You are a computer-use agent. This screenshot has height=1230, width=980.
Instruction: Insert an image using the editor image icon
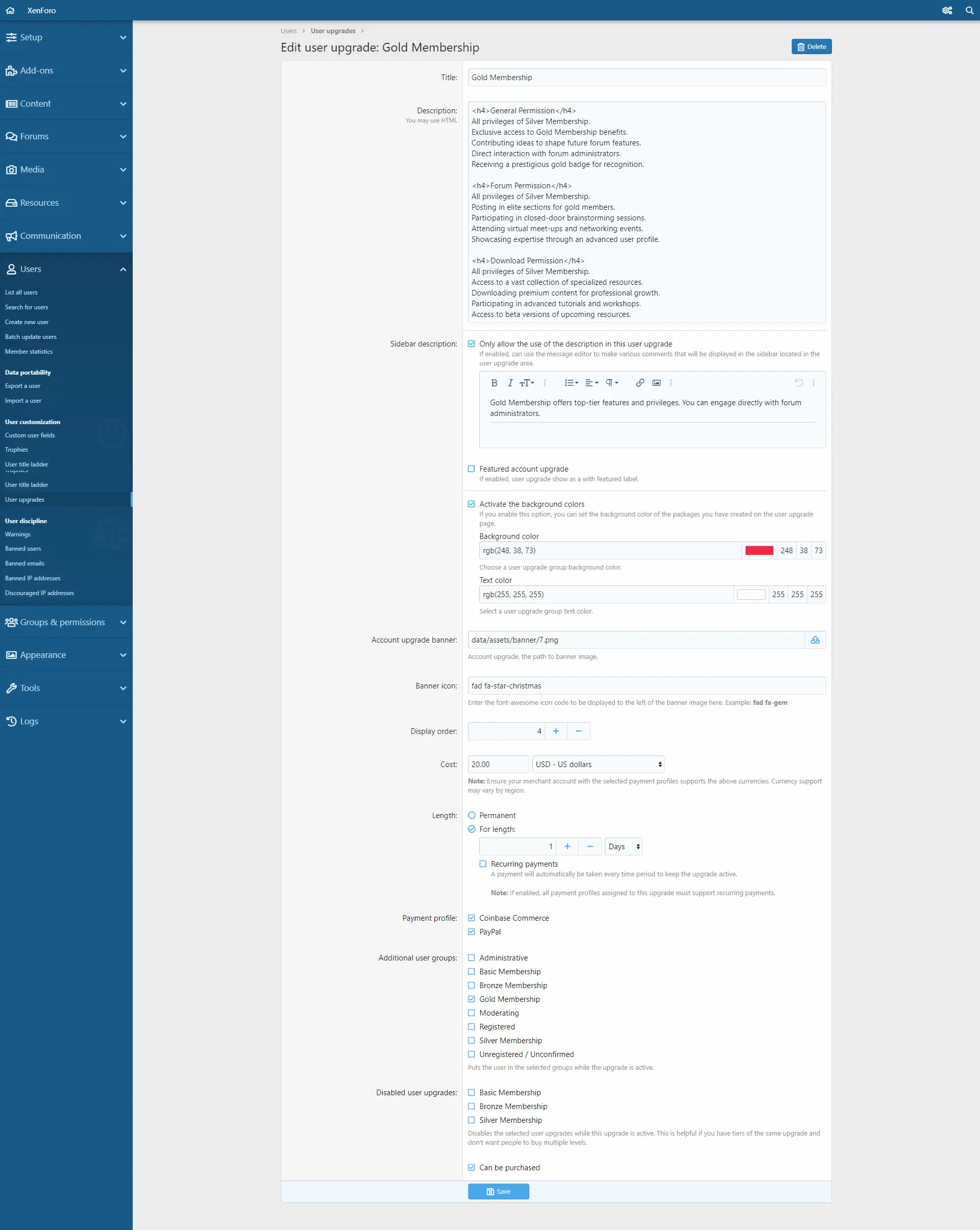656,383
